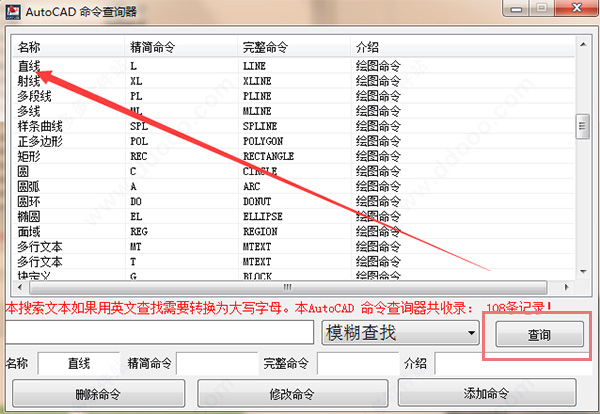
Task: Click the POL short command cell
Action: (139, 141)
